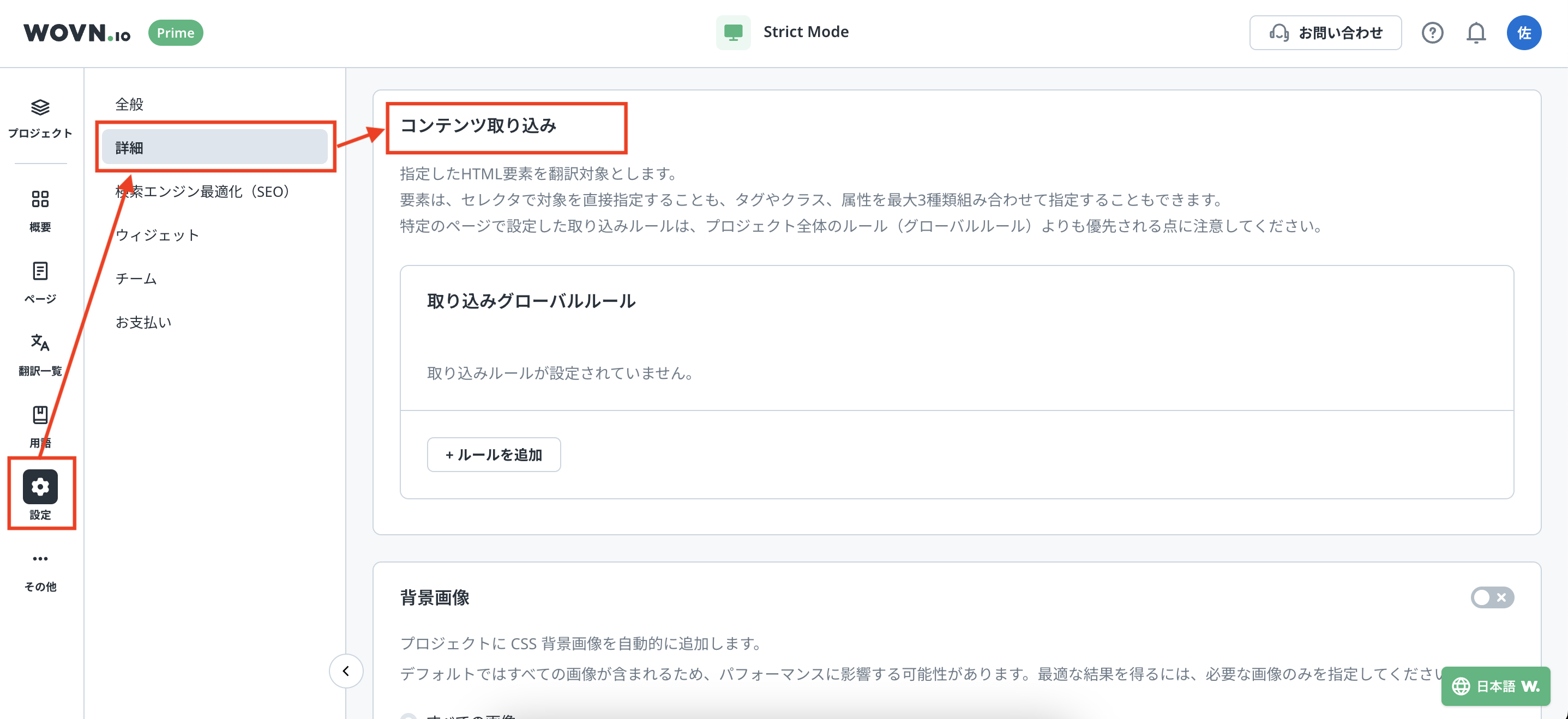Open チーム settings menu item

136,279
